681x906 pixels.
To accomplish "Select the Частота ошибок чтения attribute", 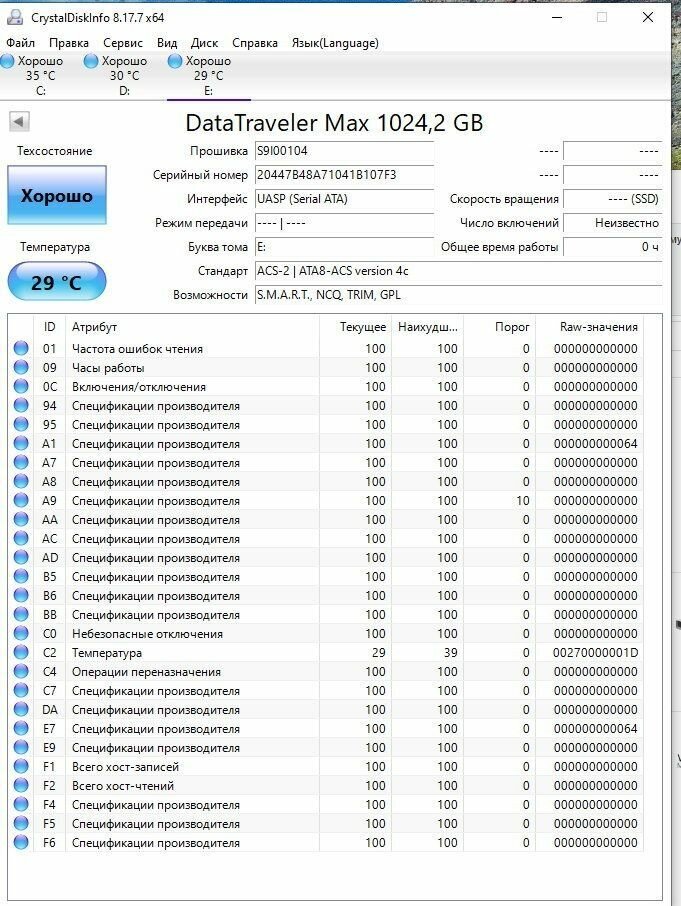I will [137, 349].
